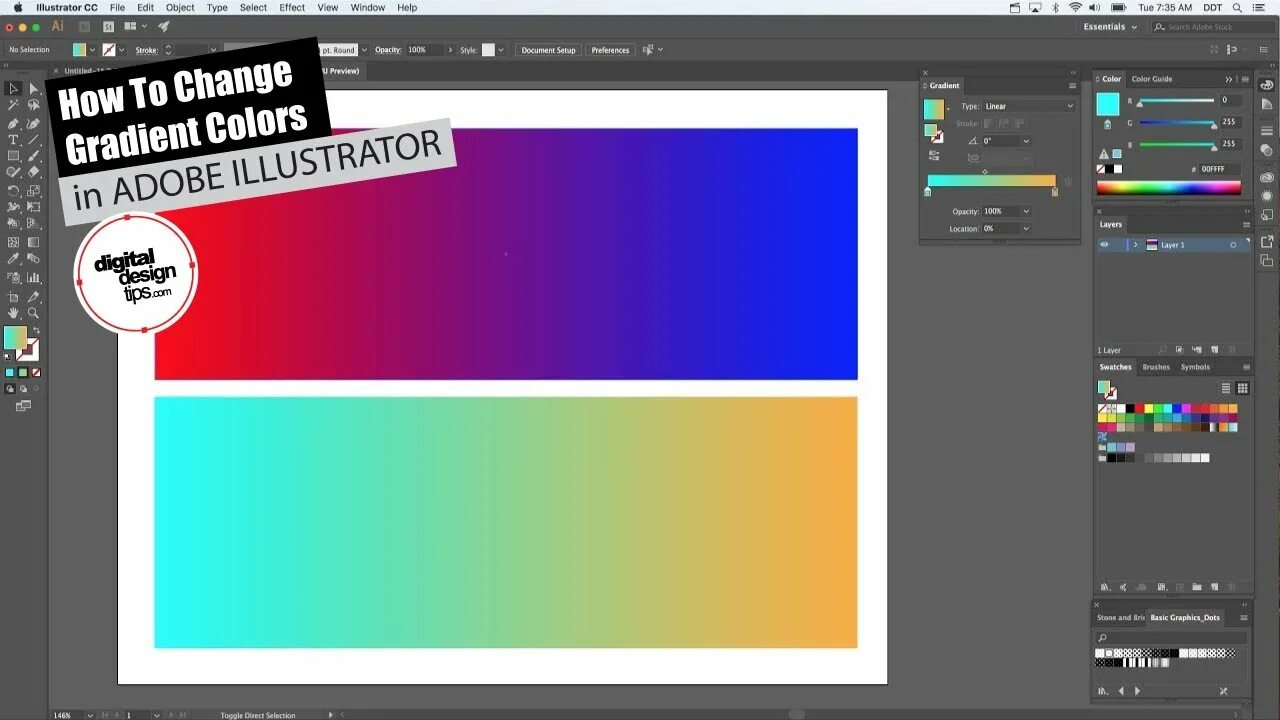Select the Lasso tool

(33, 105)
